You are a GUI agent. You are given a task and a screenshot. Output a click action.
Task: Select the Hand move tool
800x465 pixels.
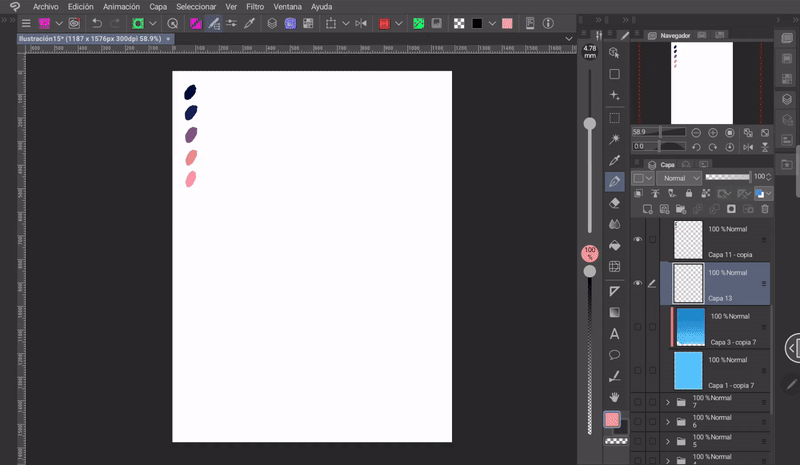pos(615,397)
